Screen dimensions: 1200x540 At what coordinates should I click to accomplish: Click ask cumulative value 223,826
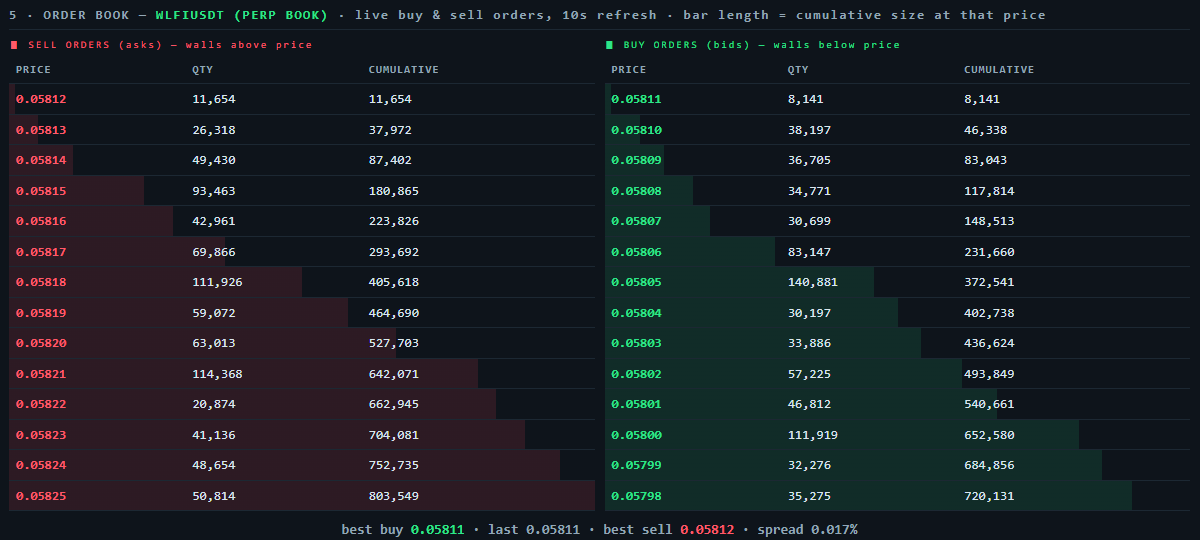pos(394,221)
